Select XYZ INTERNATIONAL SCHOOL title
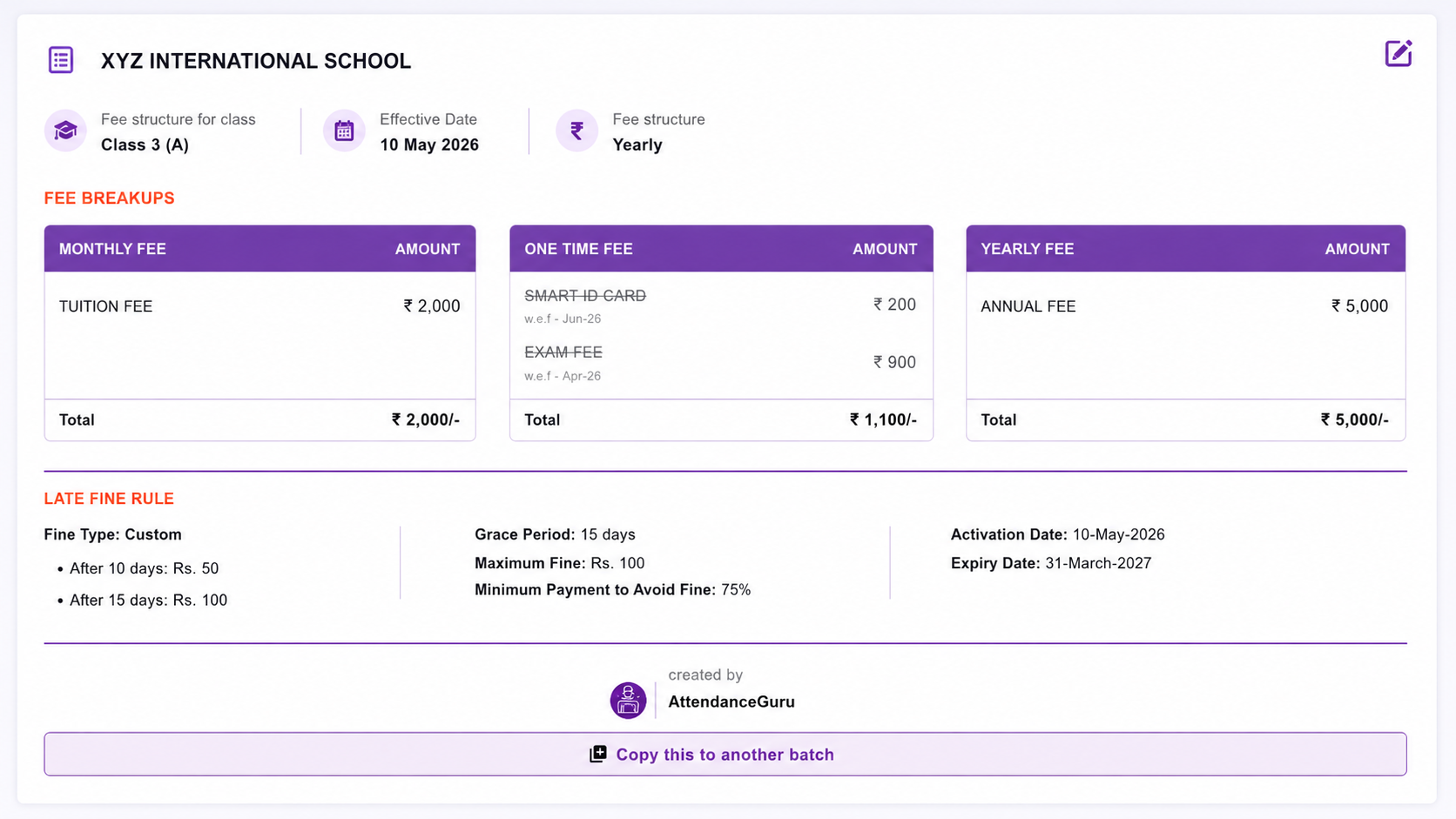Image resolution: width=1456 pixels, height=819 pixels. pos(256,61)
